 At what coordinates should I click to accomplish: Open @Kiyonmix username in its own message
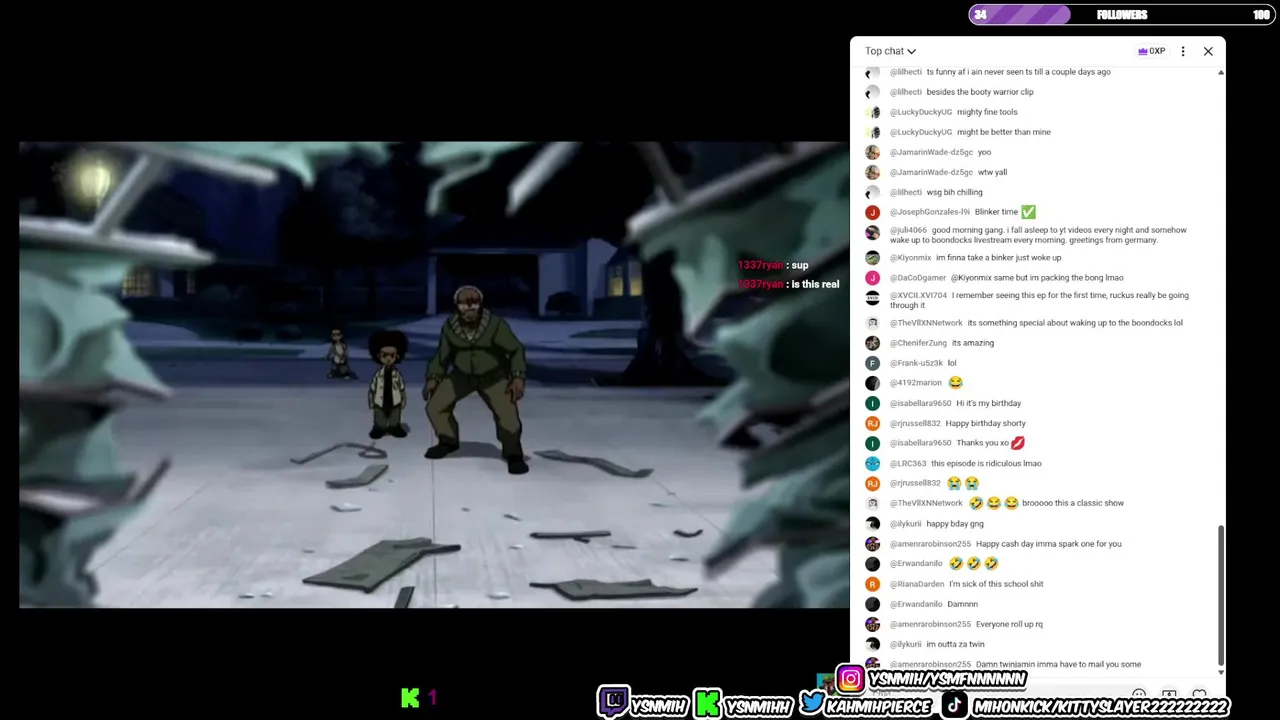pyautogui.click(x=910, y=258)
